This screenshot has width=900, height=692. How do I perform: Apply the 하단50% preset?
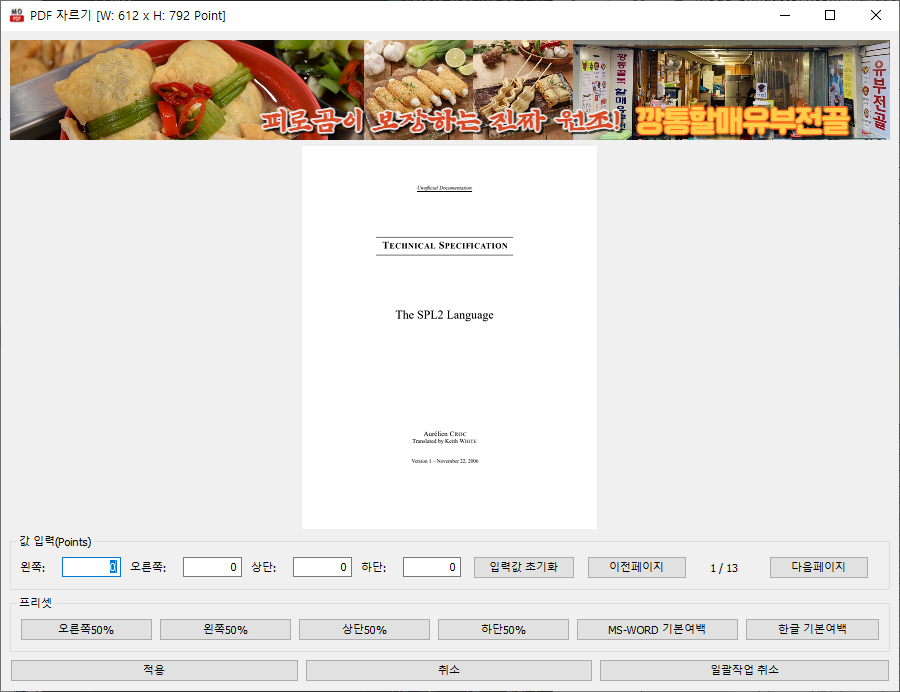(x=503, y=629)
